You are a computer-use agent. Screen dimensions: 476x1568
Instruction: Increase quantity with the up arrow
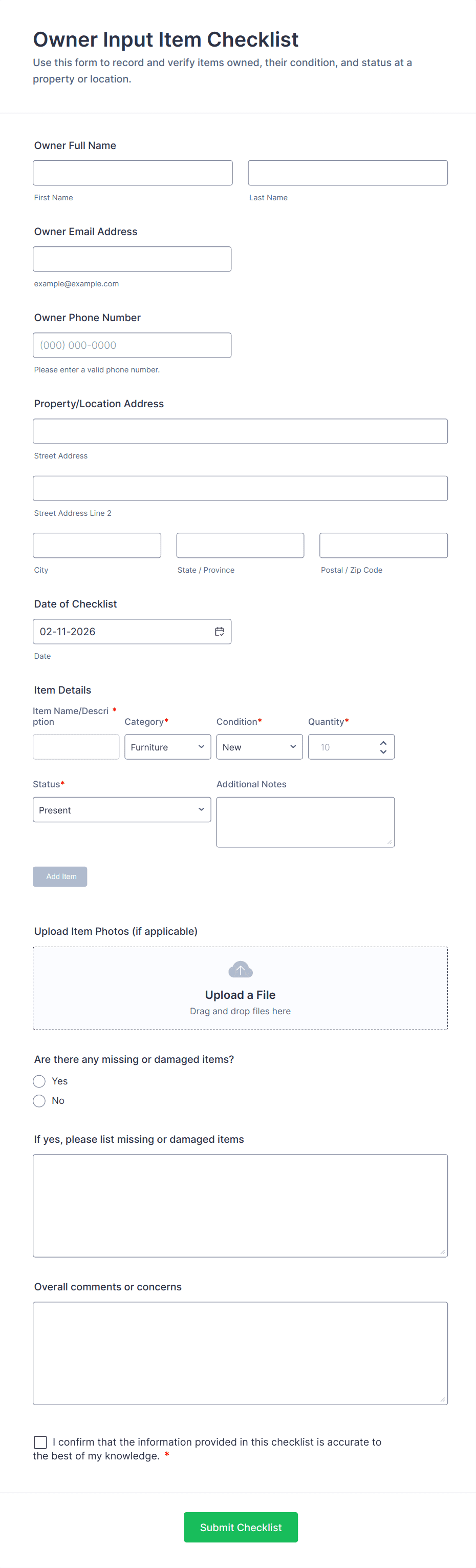[383, 743]
